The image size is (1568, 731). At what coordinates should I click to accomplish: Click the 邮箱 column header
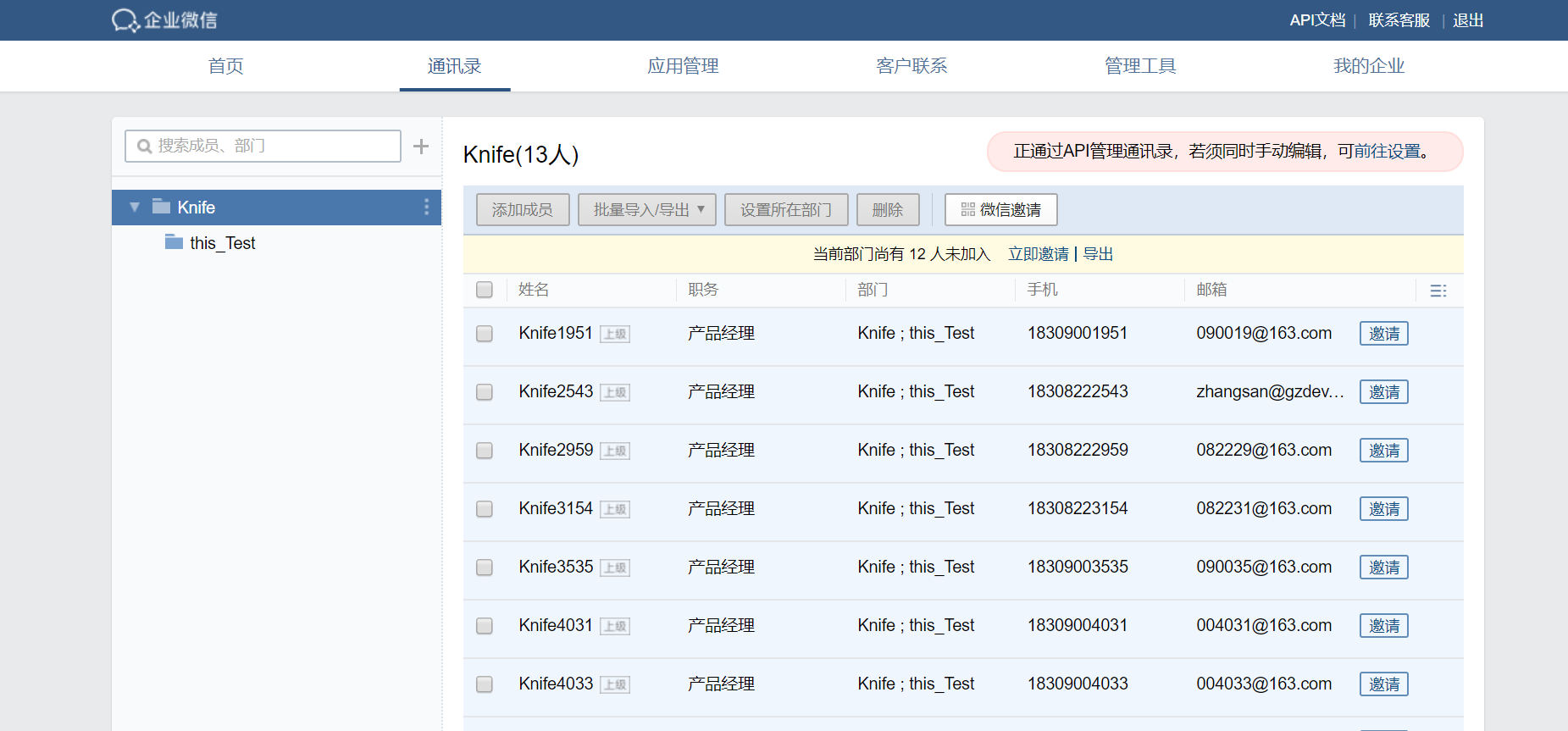(x=1211, y=290)
